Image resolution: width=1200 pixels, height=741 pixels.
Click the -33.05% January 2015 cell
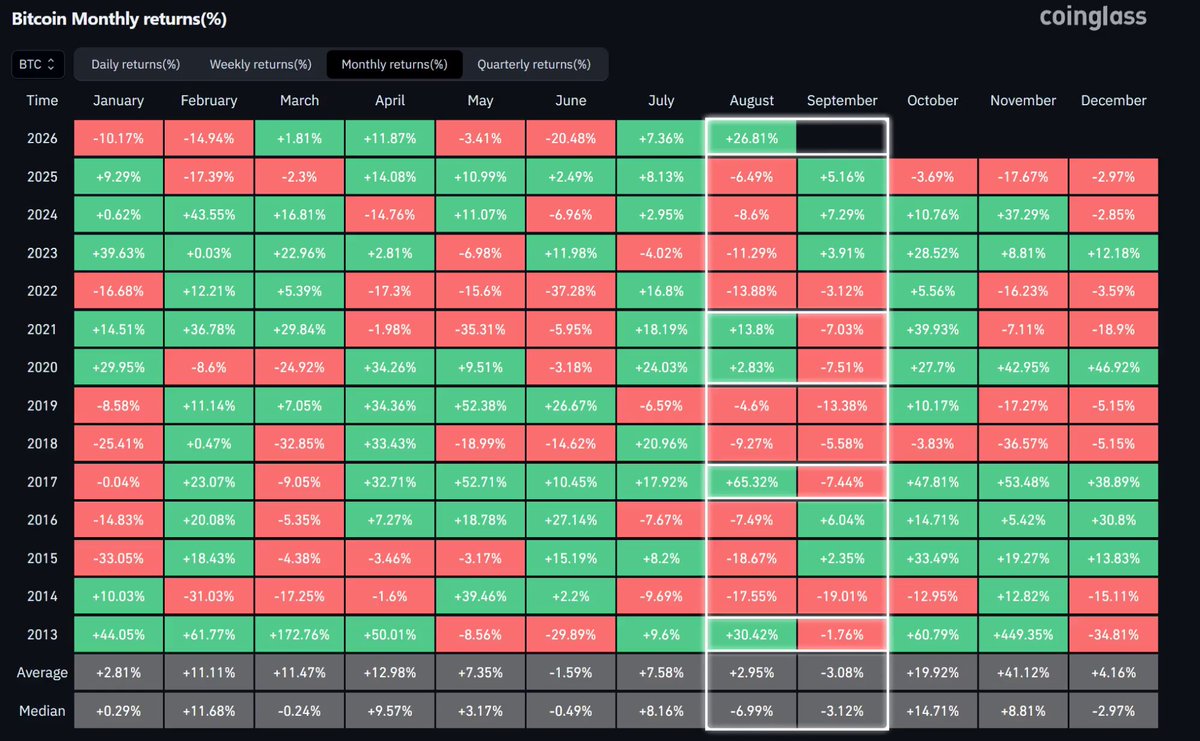point(118,558)
